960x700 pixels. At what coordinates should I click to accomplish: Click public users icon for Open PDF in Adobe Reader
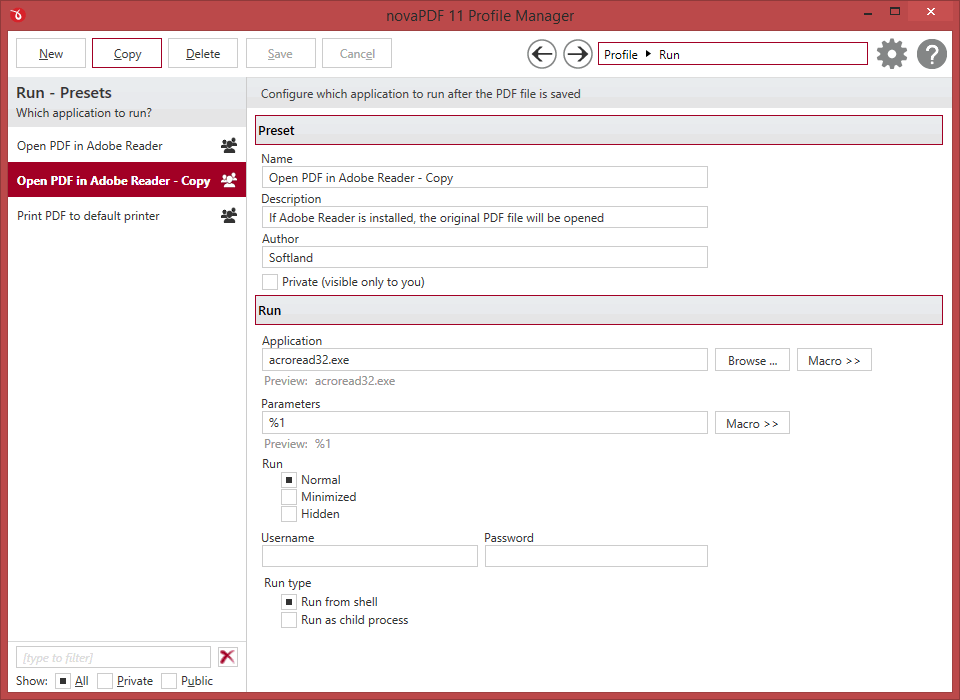(229, 146)
